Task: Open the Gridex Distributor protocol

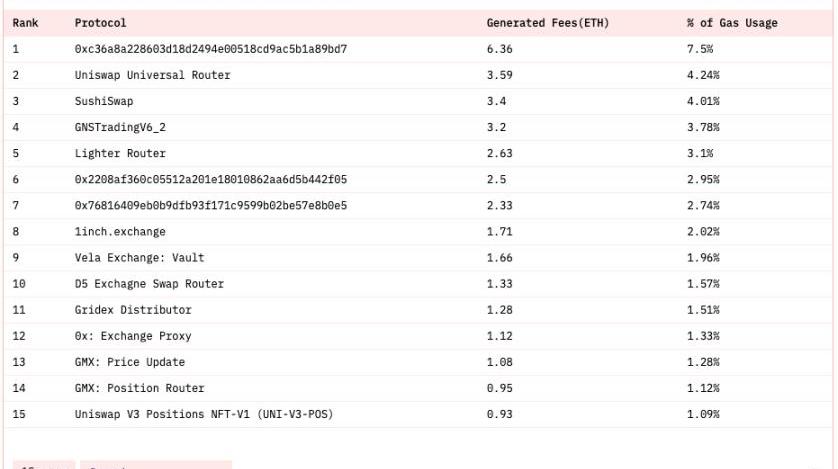Action: pos(133,310)
